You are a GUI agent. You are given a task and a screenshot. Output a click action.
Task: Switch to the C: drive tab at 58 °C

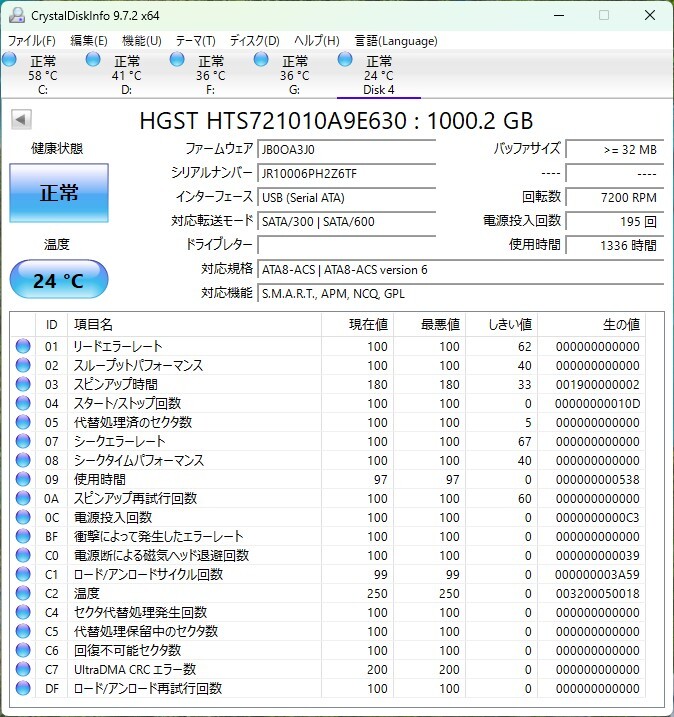pos(43,74)
